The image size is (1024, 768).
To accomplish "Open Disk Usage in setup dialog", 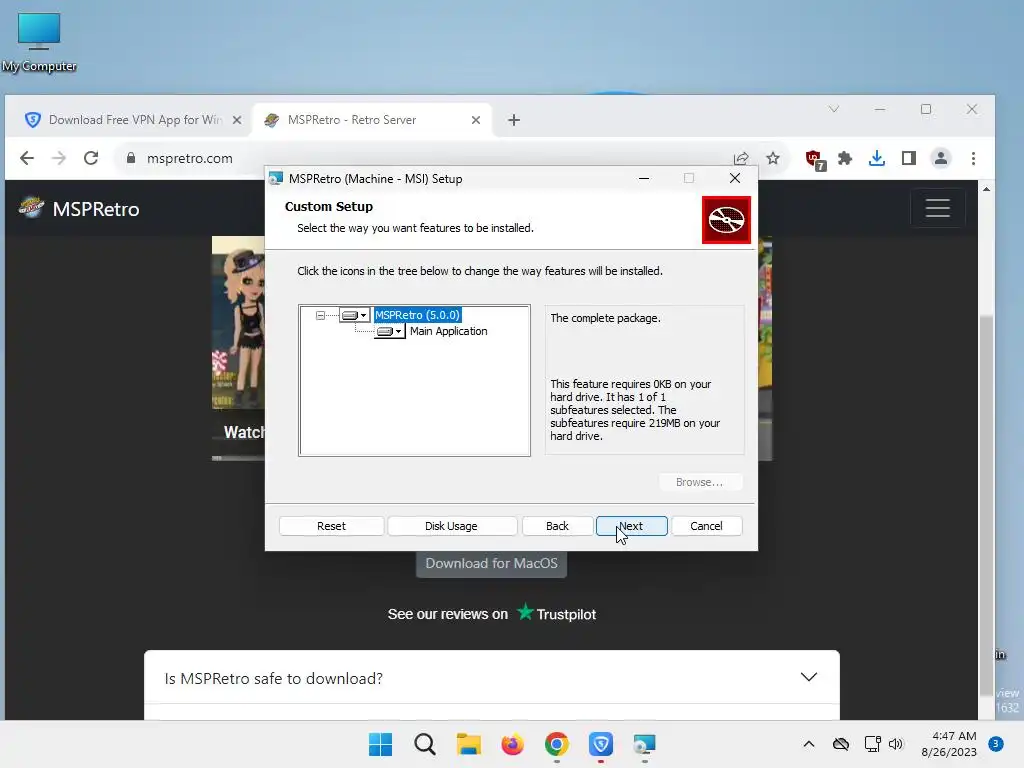I will point(451,526).
